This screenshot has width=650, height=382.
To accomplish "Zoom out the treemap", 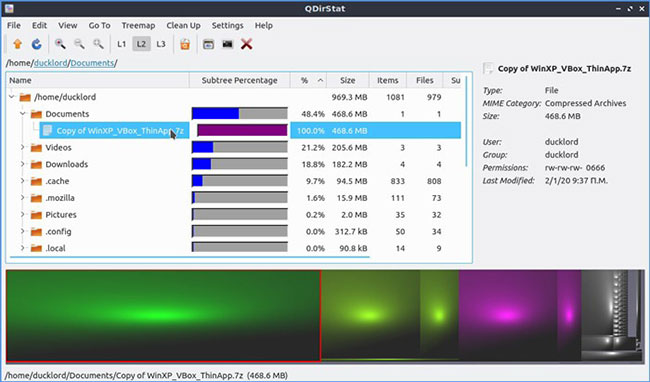I will pyautogui.click(x=79, y=44).
